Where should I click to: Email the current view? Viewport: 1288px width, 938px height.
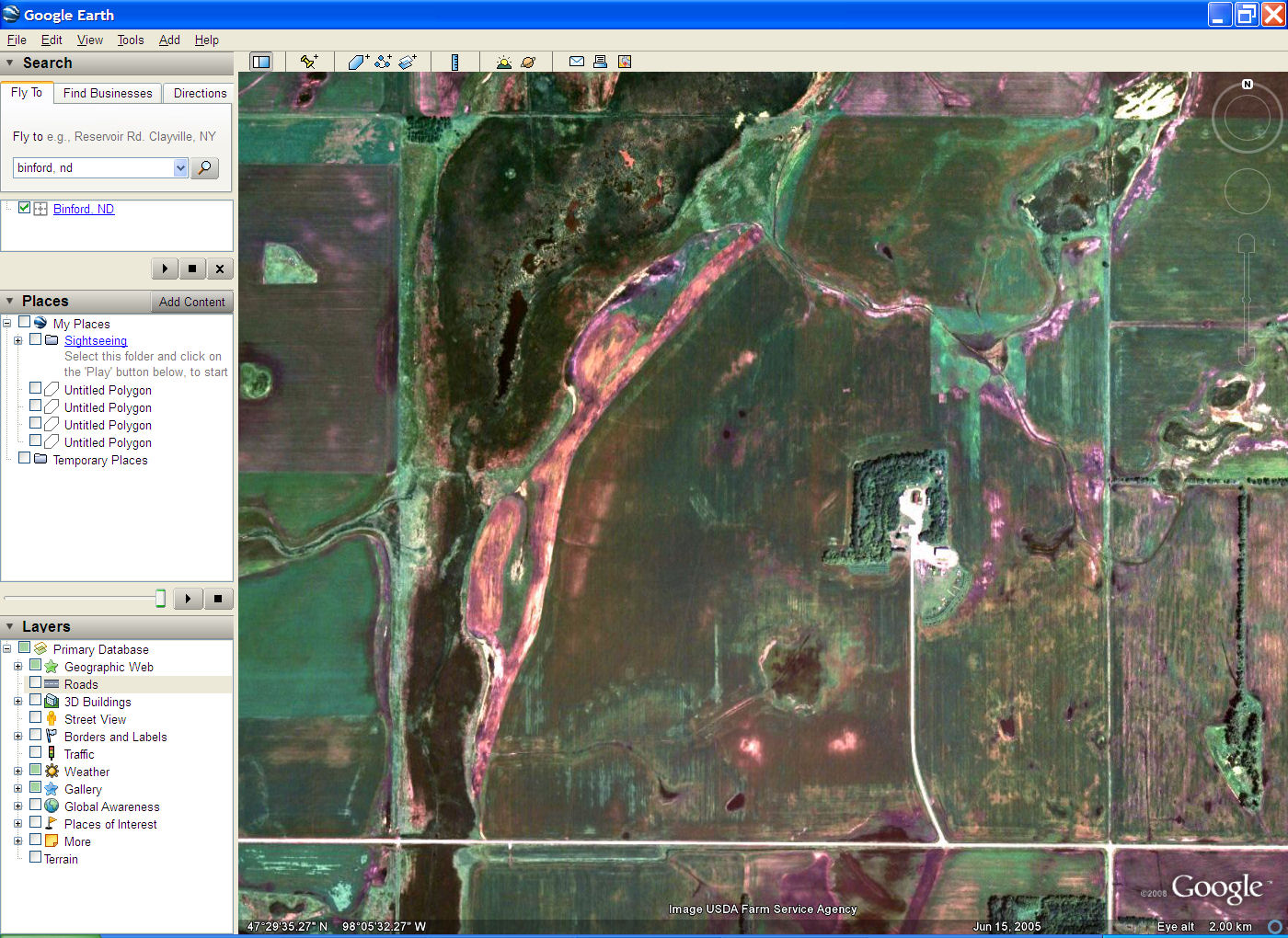(577, 62)
